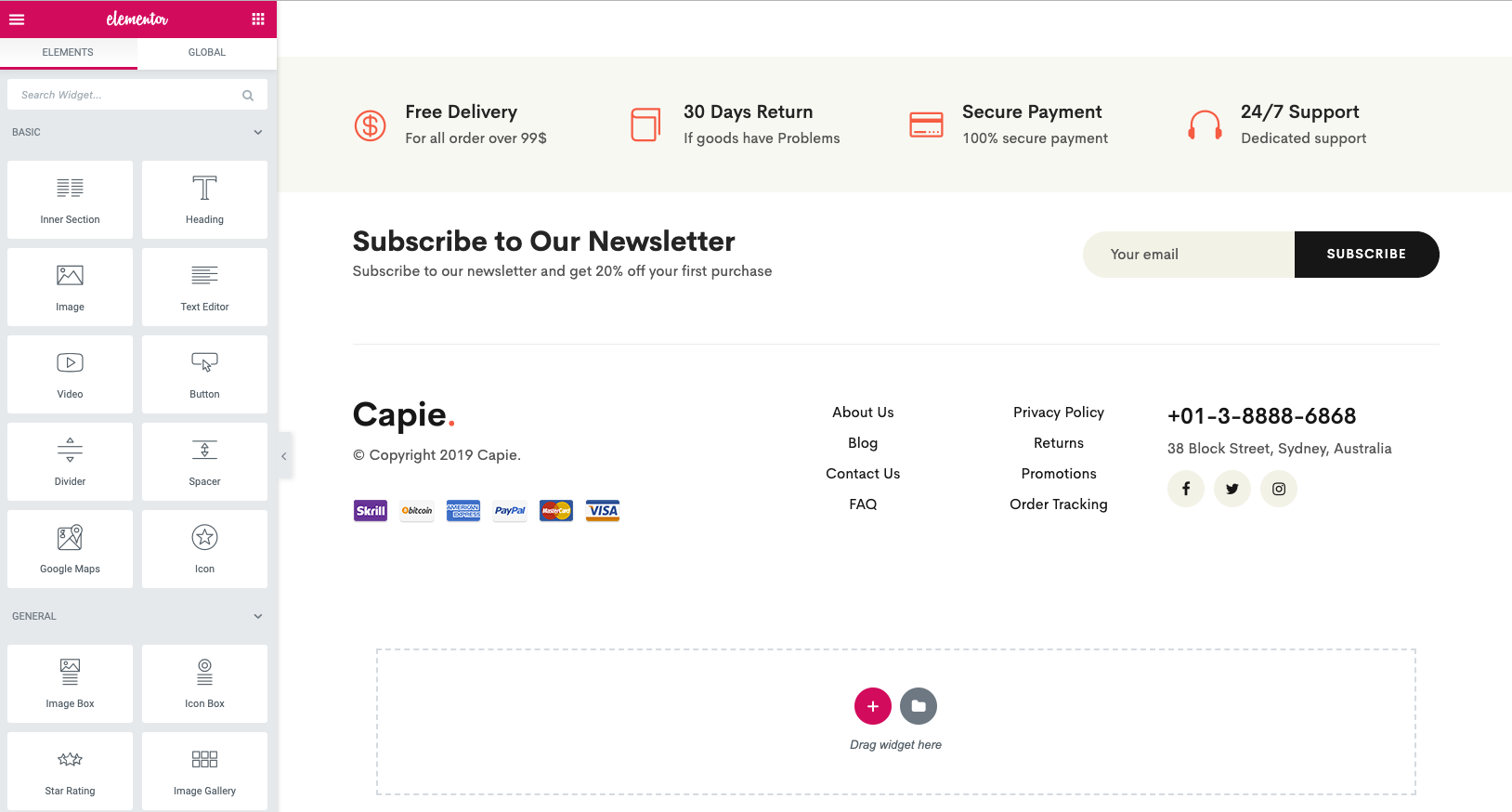This screenshot has height=812, width=1512.
Task: Click the add new section plus button
Action: [x=872, y=706]
